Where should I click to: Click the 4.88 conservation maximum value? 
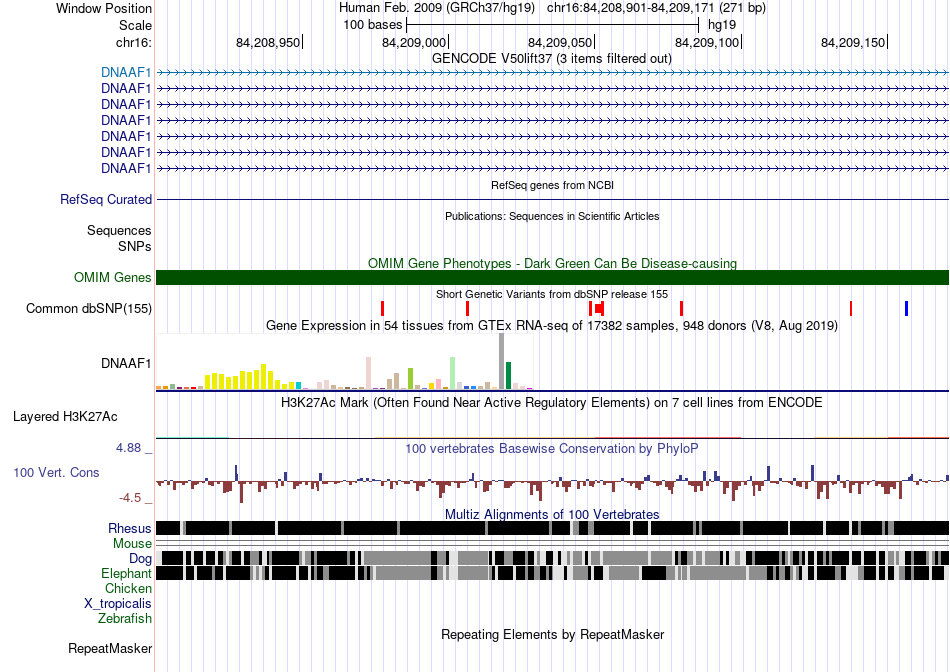[128, 448]
